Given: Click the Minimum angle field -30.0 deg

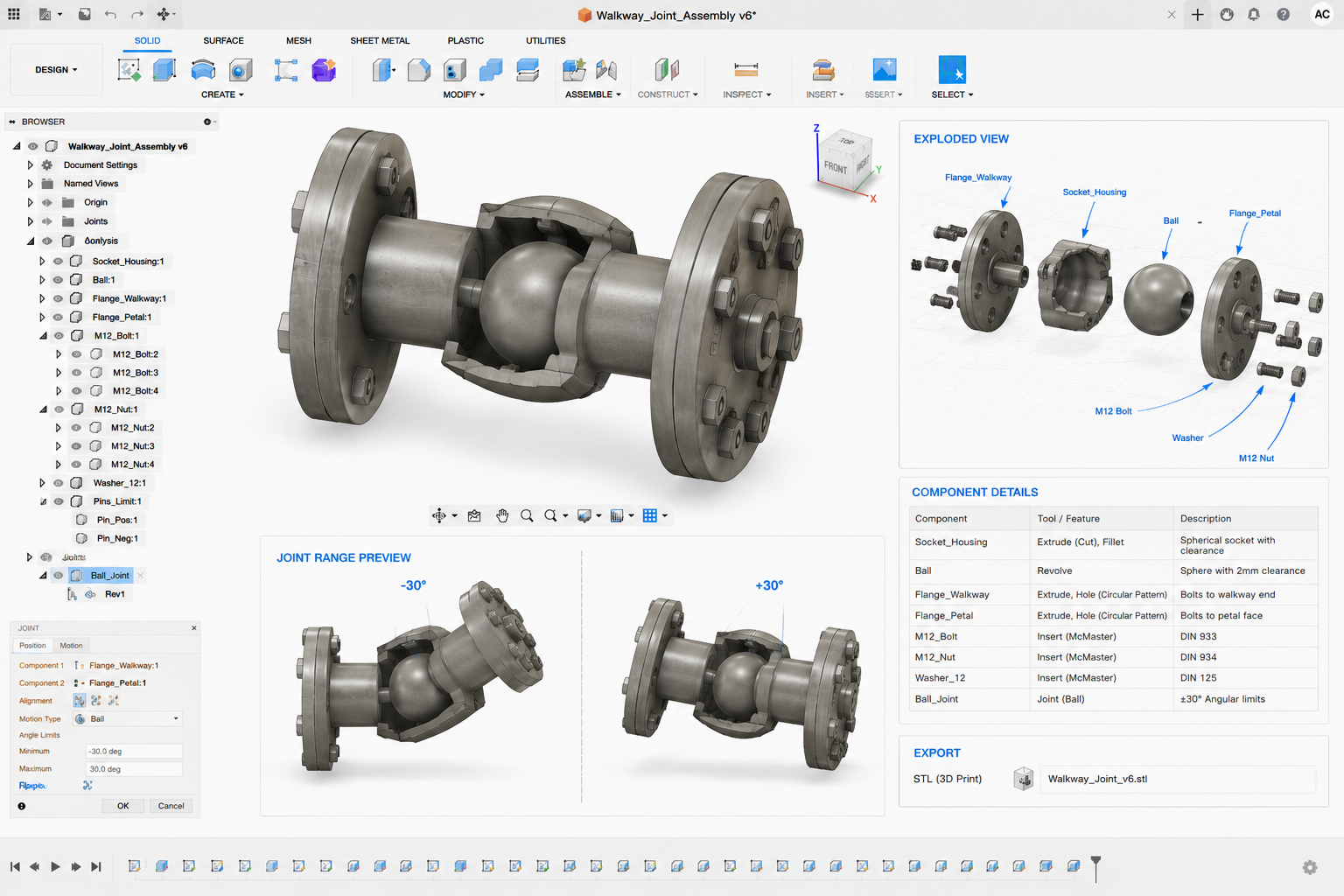Looking at the screenshot, I should (x=134, y=752).
